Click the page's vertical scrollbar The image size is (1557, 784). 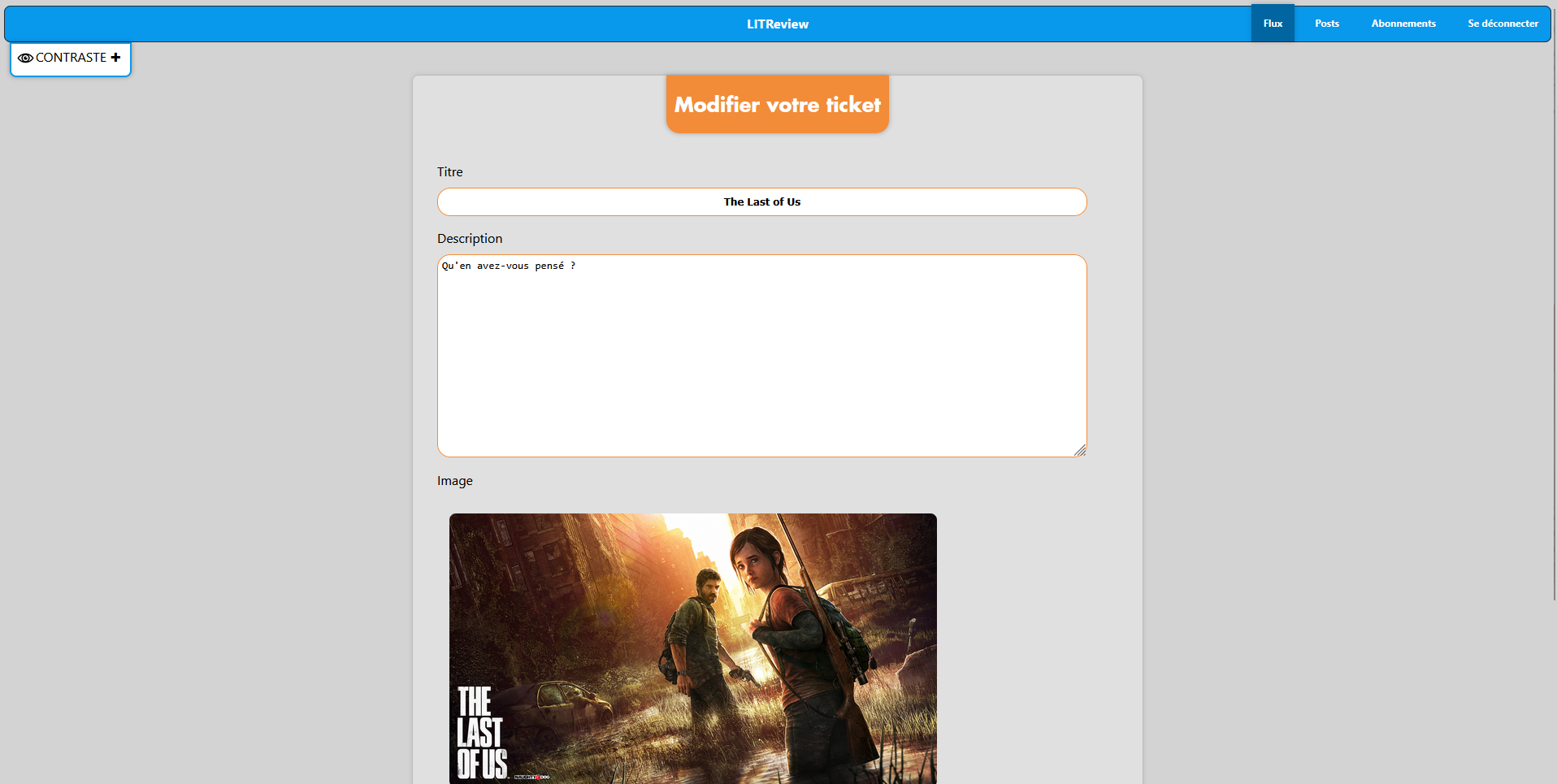1554,325
